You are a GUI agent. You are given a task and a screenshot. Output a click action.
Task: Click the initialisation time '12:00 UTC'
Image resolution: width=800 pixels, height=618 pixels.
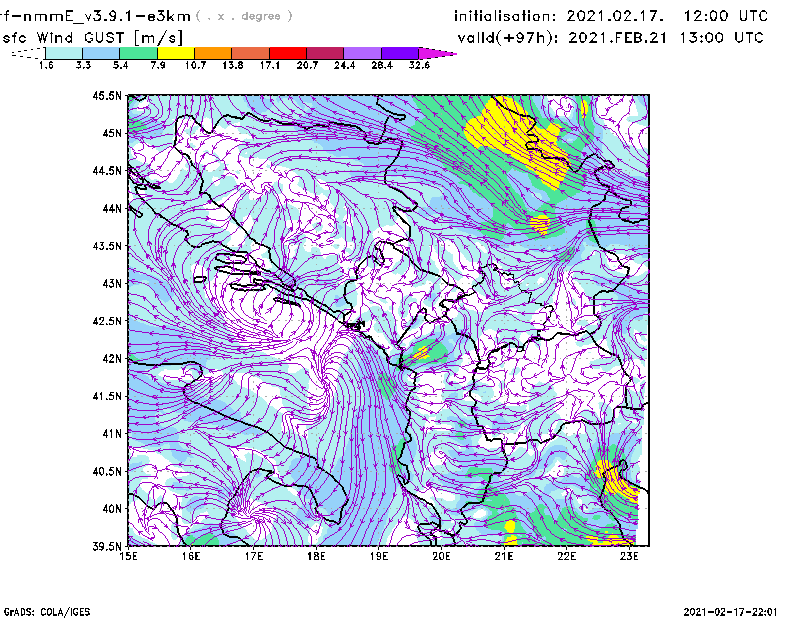pyautogui.click(x=726, y=16)
